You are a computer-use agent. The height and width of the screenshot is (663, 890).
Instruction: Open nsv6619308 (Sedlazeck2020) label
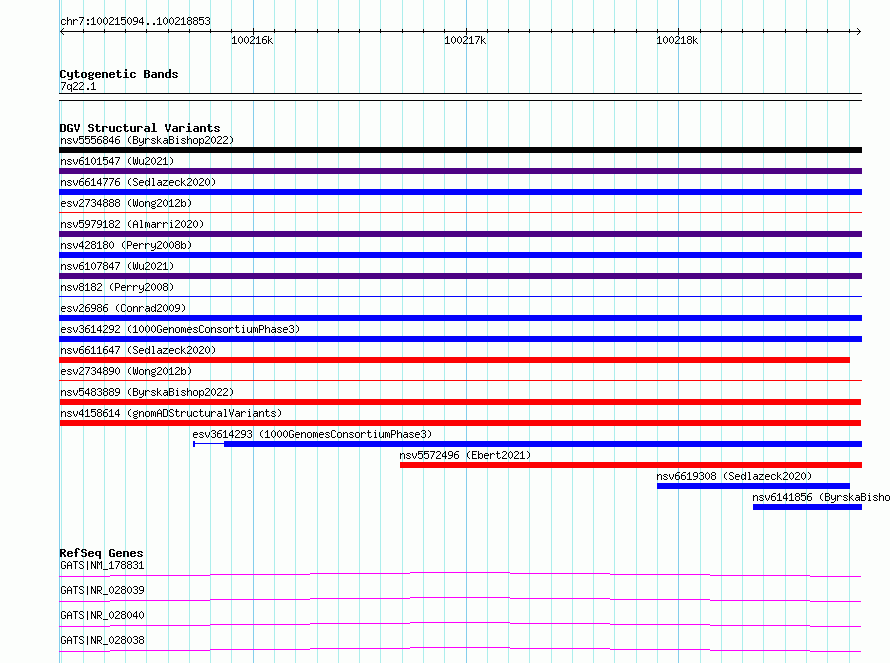click(x=734, y=476)
